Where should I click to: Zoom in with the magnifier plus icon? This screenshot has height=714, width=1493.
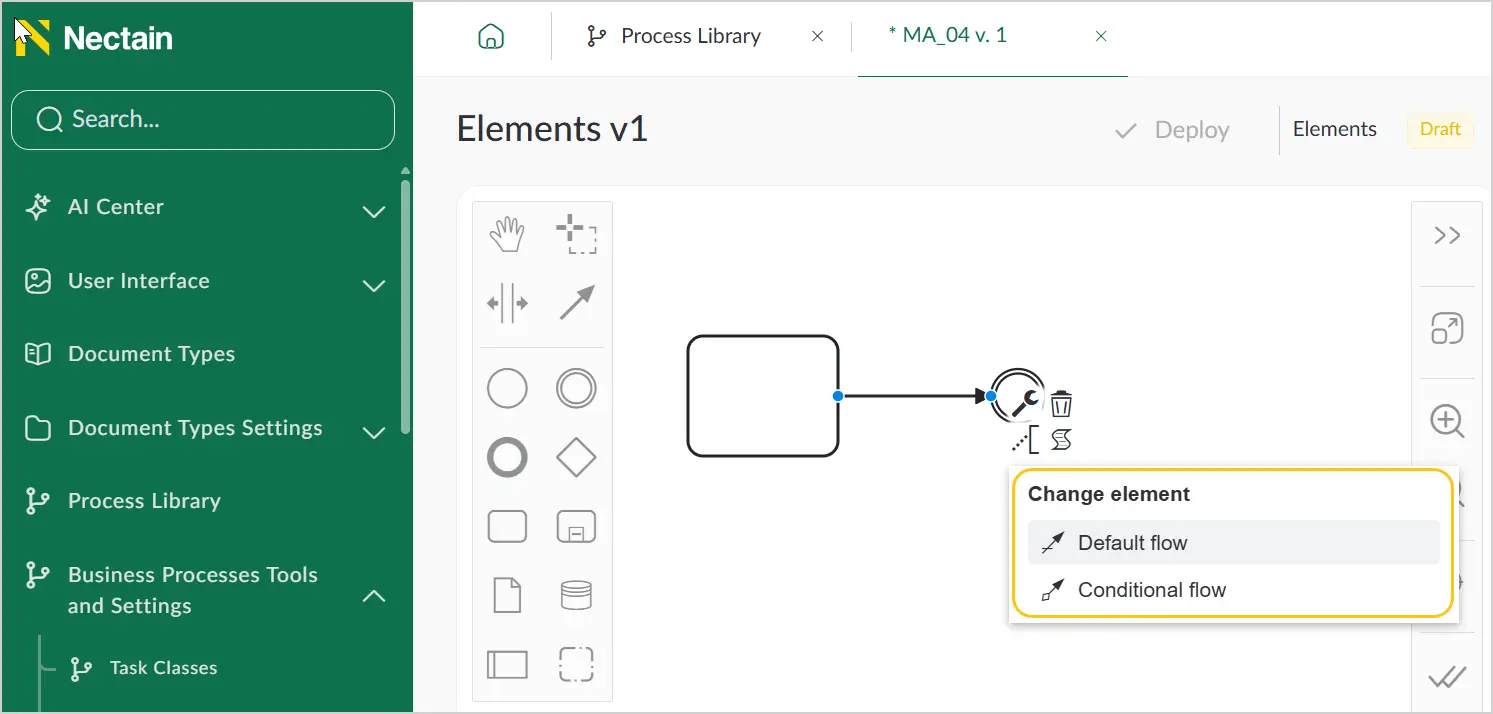click(1447, 421)
